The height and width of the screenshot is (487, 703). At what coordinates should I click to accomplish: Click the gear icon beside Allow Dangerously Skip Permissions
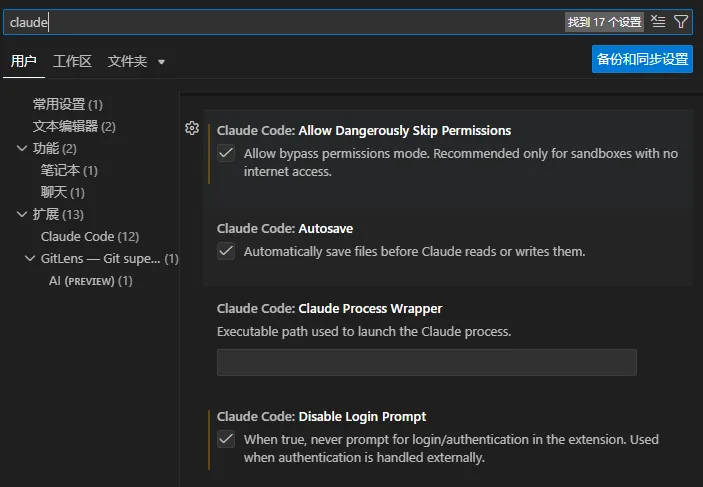coord(192,128)
